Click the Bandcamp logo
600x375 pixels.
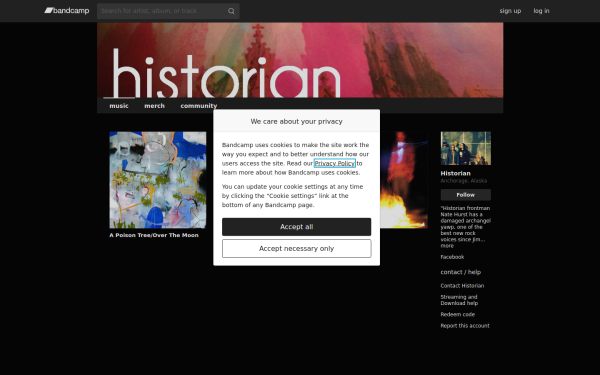click(x=67, y=11)
